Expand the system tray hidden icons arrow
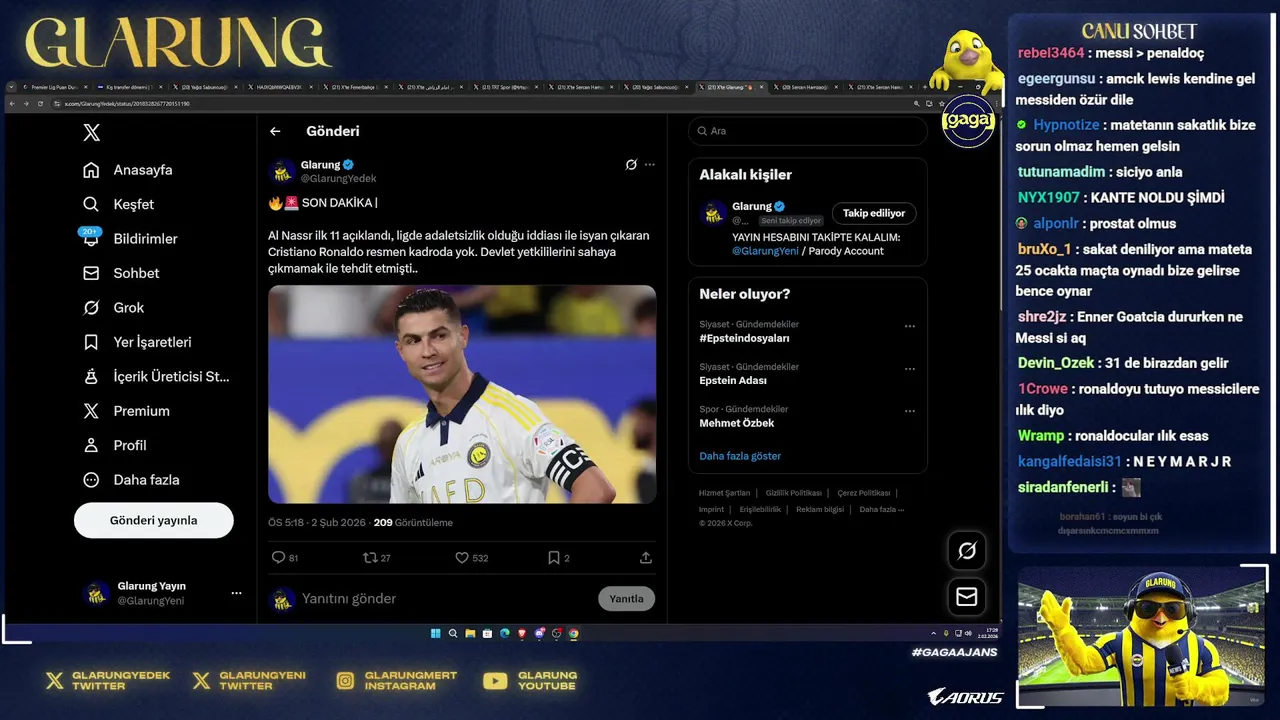 point(933,633)
